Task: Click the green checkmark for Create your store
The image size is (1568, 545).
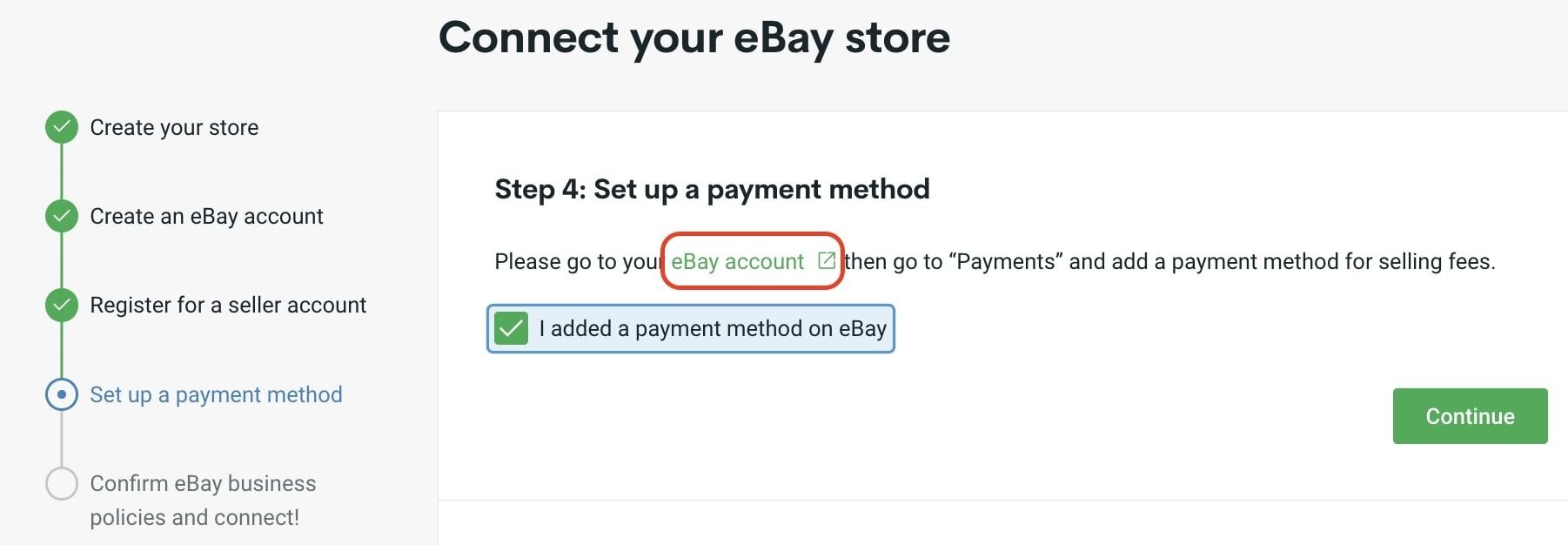Action: point(61,125)
